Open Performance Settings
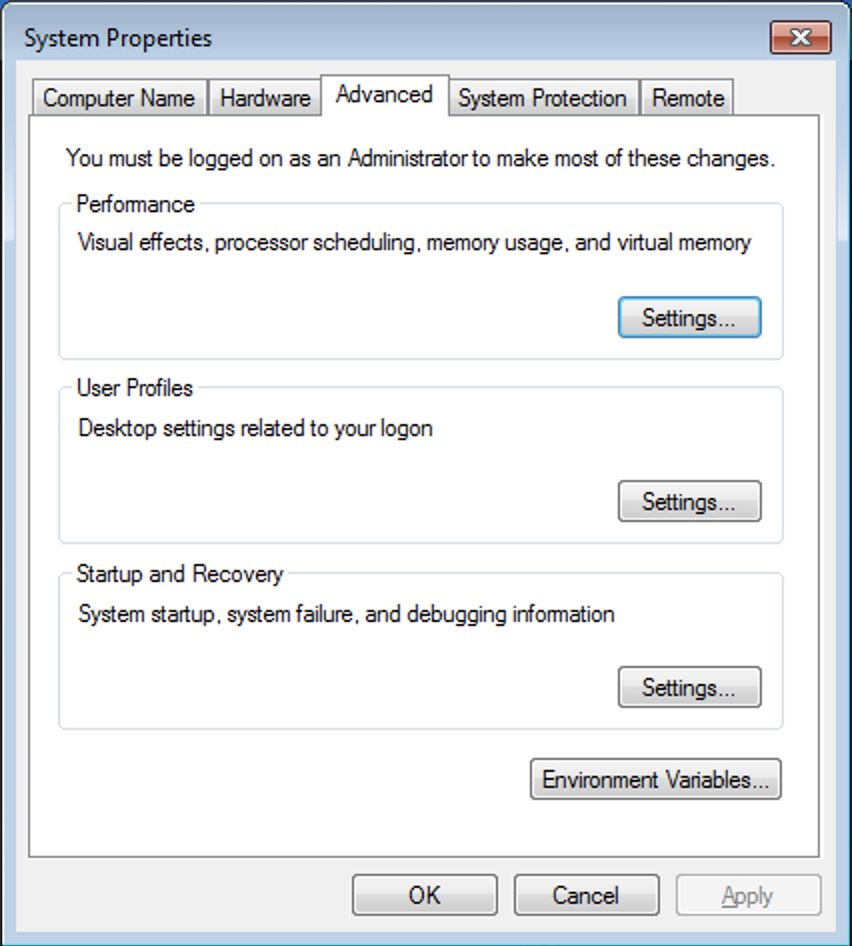The image size is (852, 946). click(690, 317)
